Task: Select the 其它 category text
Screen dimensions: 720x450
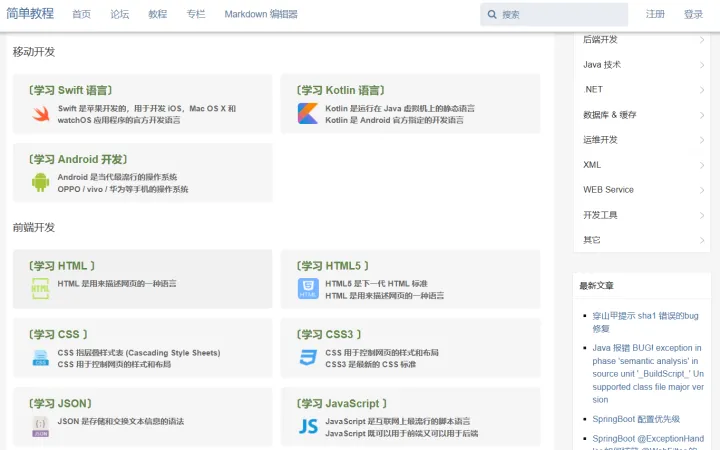Action: point(592,240)
